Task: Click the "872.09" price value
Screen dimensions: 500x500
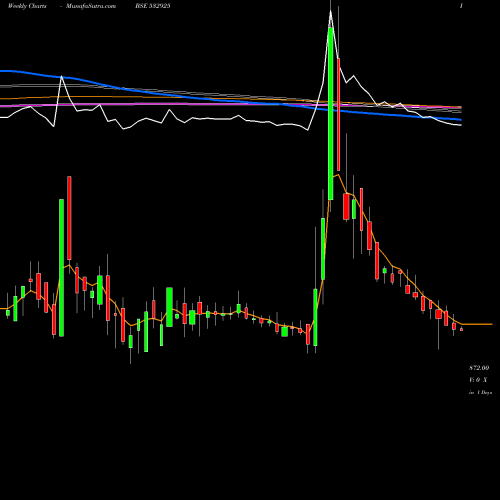Action: pyautogui.click(x=479, y=368)
